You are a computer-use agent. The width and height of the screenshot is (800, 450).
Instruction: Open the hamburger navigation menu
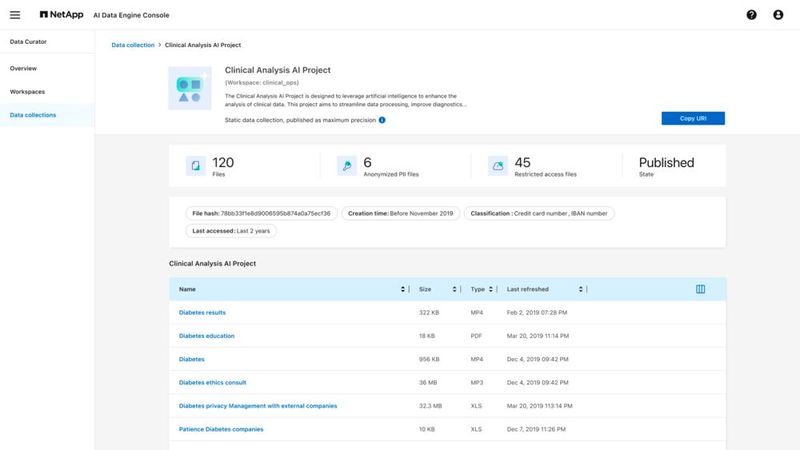pos(15,15)
